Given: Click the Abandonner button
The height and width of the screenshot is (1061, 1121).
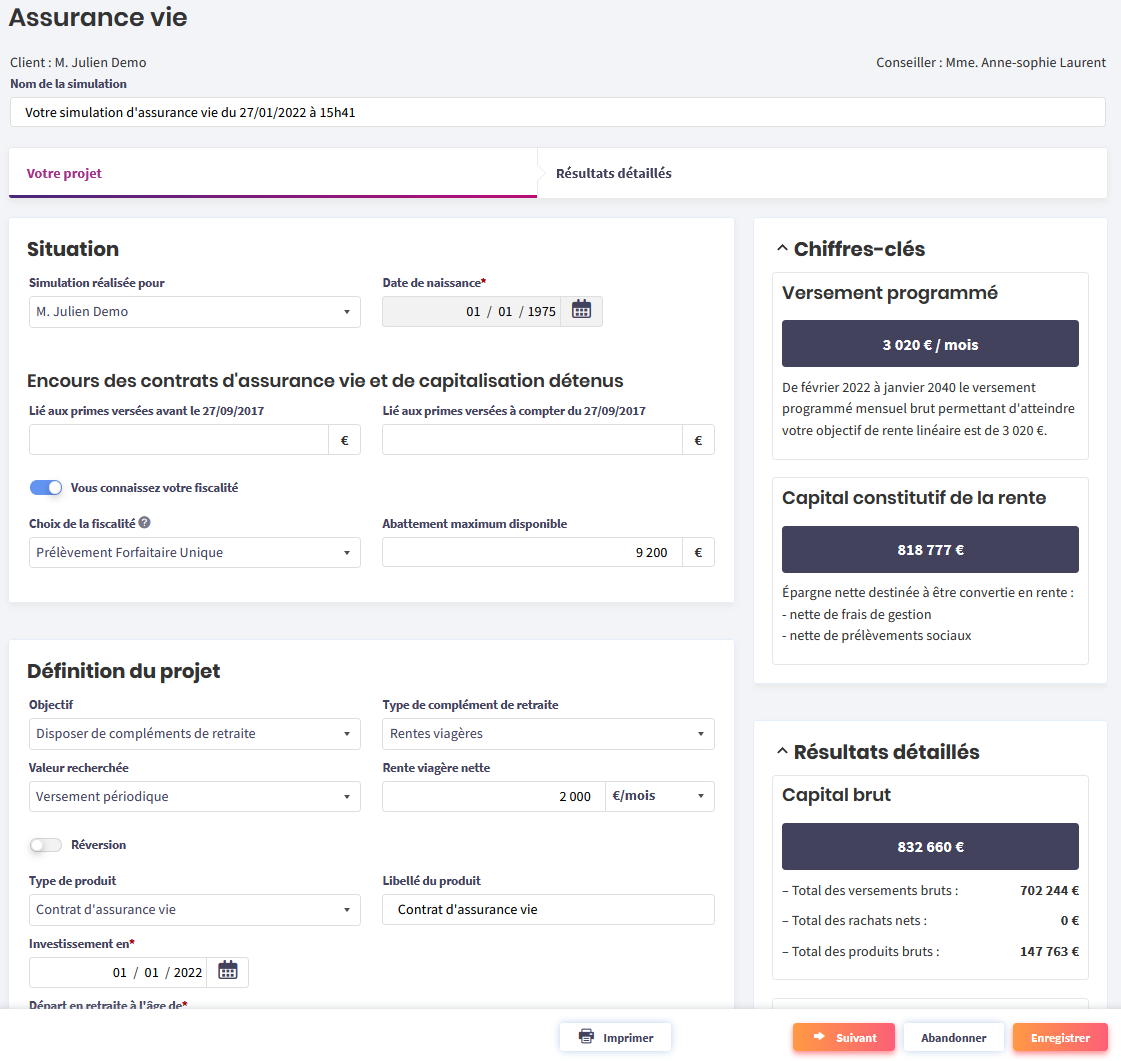Looking at the screenshot, I should coord(954,1037).
